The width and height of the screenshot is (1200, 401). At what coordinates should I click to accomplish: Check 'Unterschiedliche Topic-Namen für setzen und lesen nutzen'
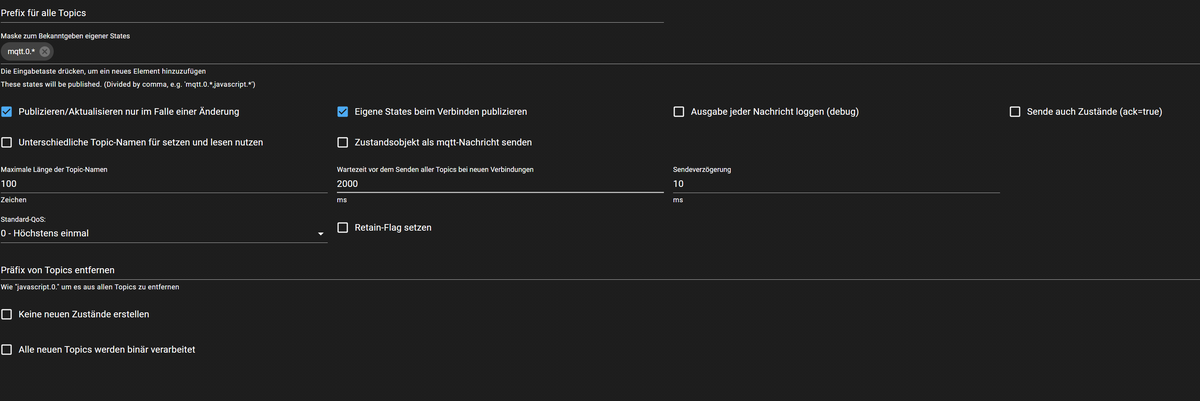(x=8, y=142)
